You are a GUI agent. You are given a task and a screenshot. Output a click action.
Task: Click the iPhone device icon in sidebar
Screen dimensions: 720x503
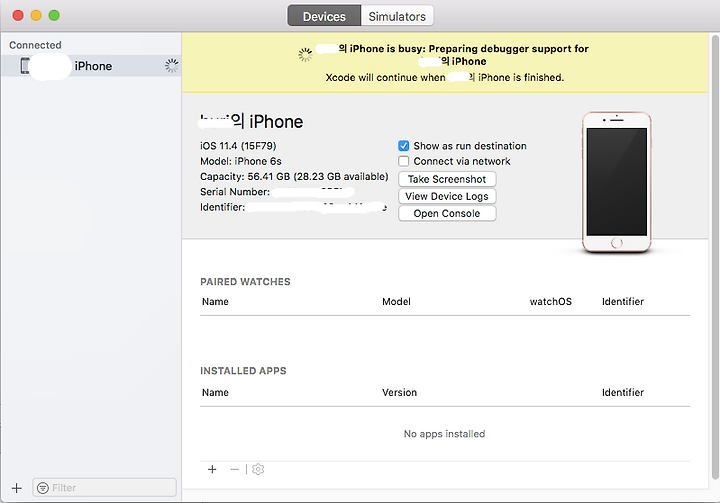(x=25, y=66)
